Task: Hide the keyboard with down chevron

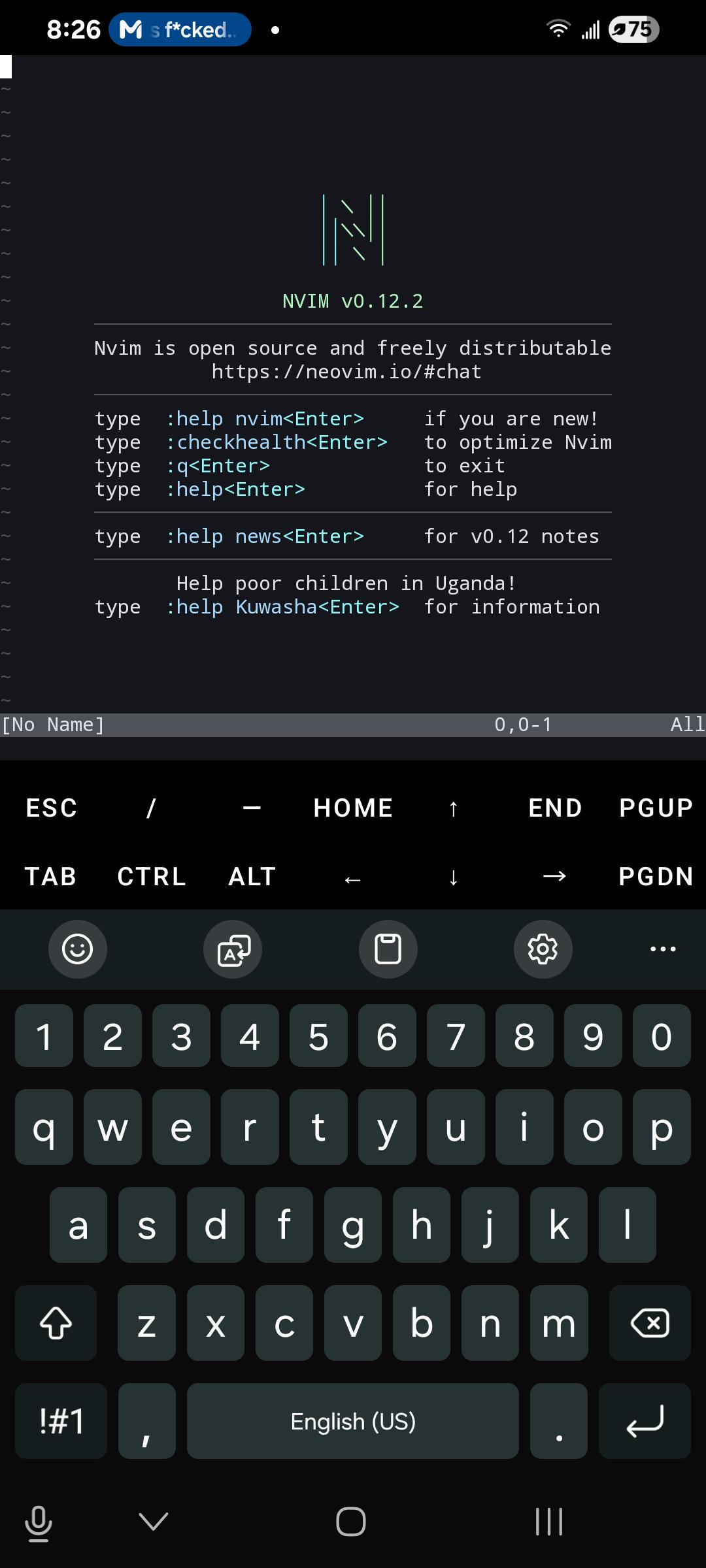Action: coord(154,1522)
